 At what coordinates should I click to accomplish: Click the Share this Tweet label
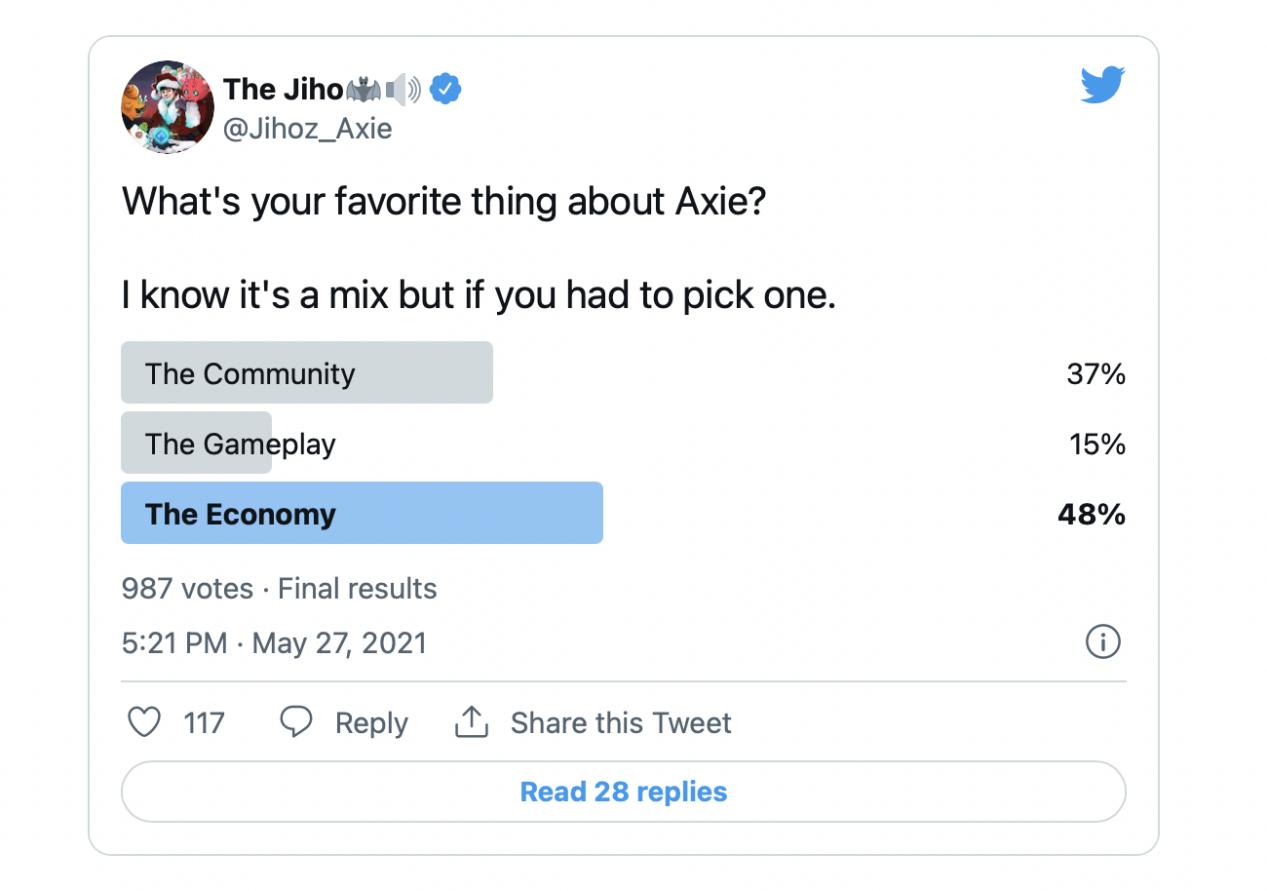[x=621, y=723]
